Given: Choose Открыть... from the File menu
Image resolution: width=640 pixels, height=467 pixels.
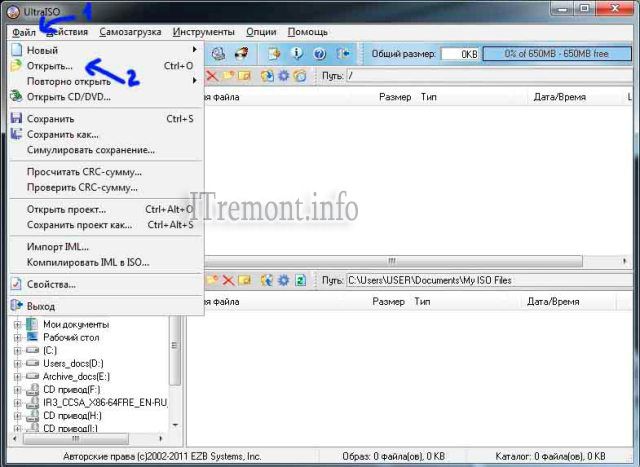Looking at the screenshot, I should point(106,66).
